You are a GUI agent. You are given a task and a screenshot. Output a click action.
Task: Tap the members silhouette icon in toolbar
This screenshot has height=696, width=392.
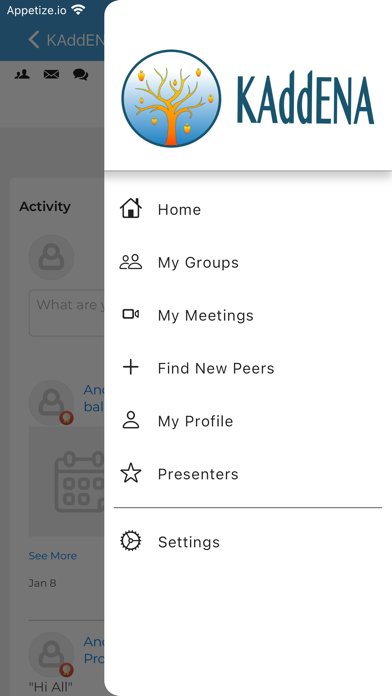coord(22,75)
